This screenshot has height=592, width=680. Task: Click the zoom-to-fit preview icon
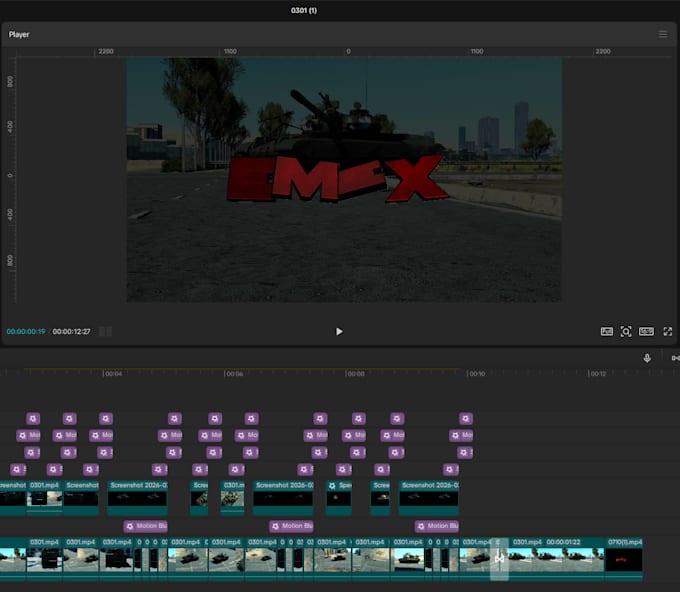626,331
